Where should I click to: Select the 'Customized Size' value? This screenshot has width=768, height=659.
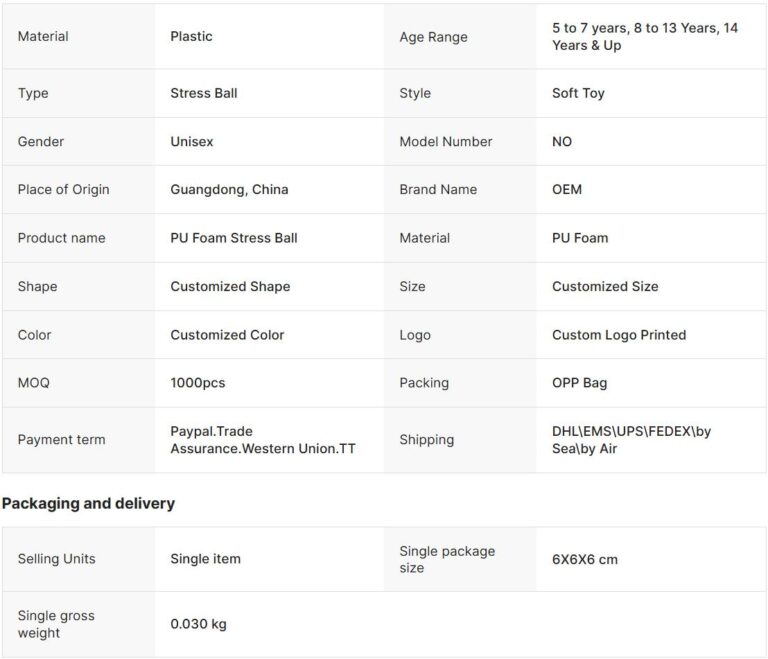[x=605, y=287]
